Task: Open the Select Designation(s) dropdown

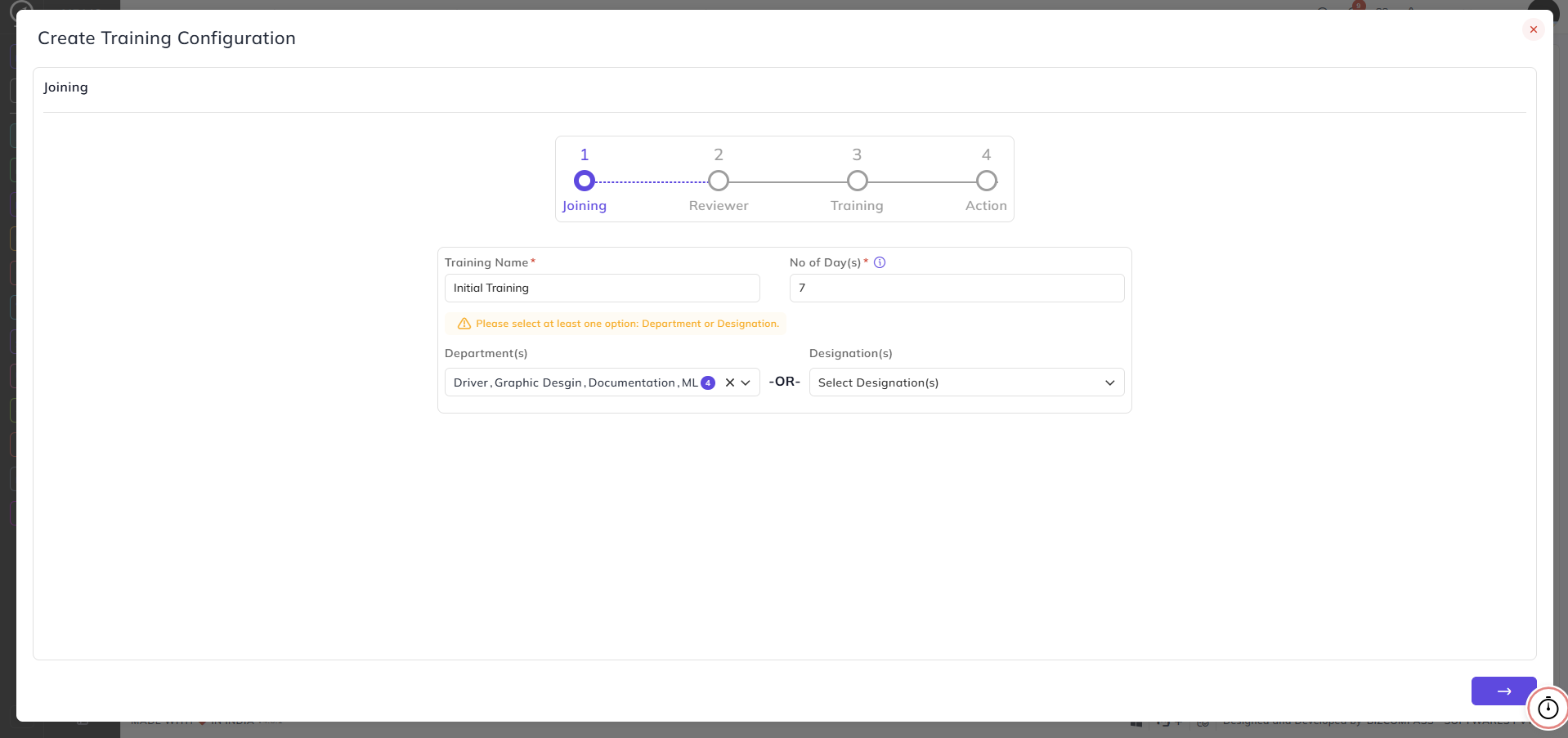Action: tap(966, 382)
